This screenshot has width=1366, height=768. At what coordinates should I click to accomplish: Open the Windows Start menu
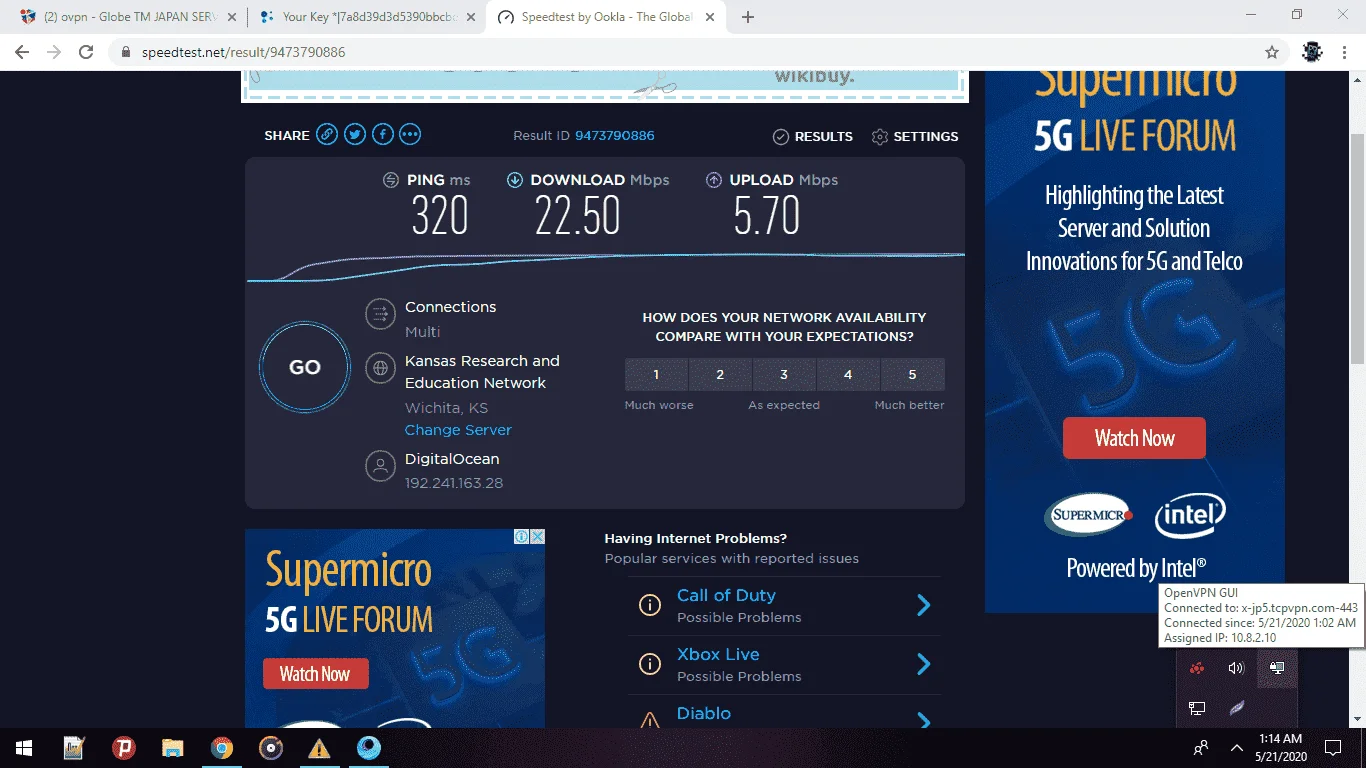[23, 748]
